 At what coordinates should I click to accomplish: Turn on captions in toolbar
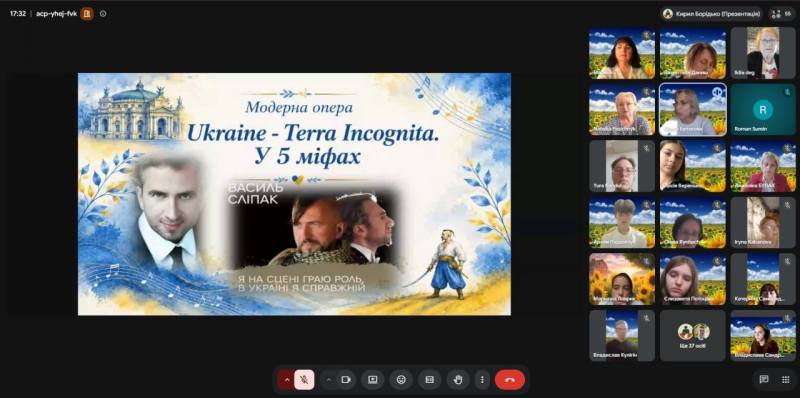click(430, 380)
